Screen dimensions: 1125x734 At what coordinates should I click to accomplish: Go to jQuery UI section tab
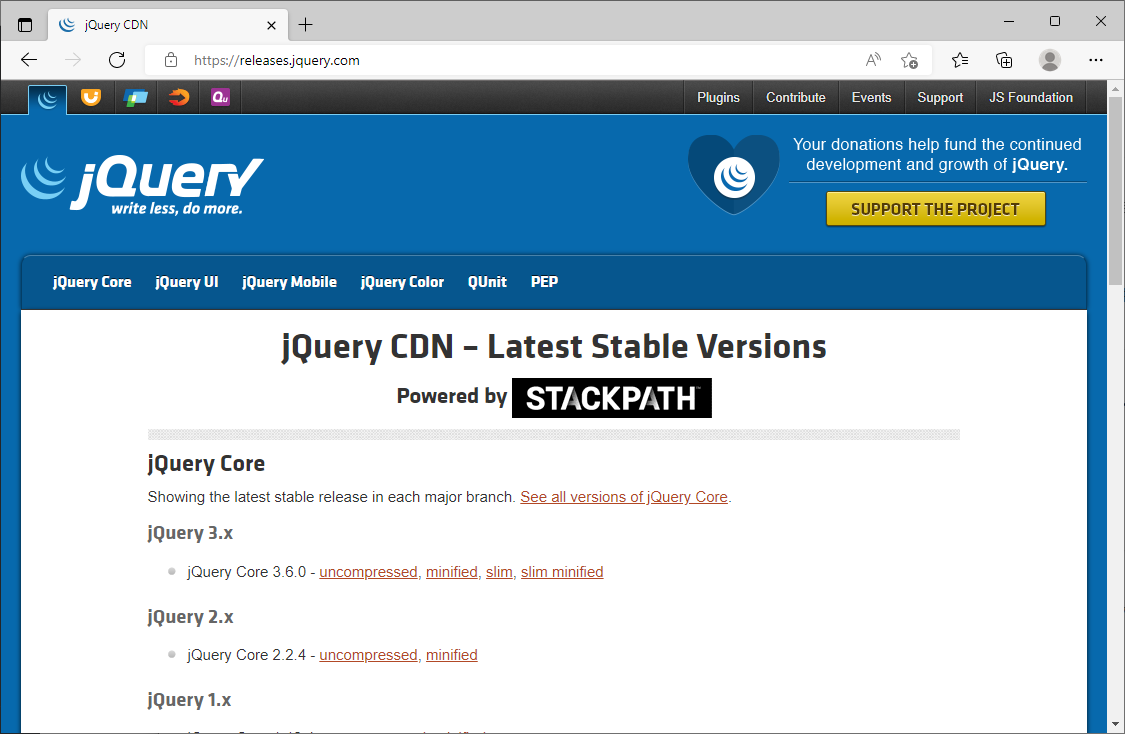coord(187,282)
